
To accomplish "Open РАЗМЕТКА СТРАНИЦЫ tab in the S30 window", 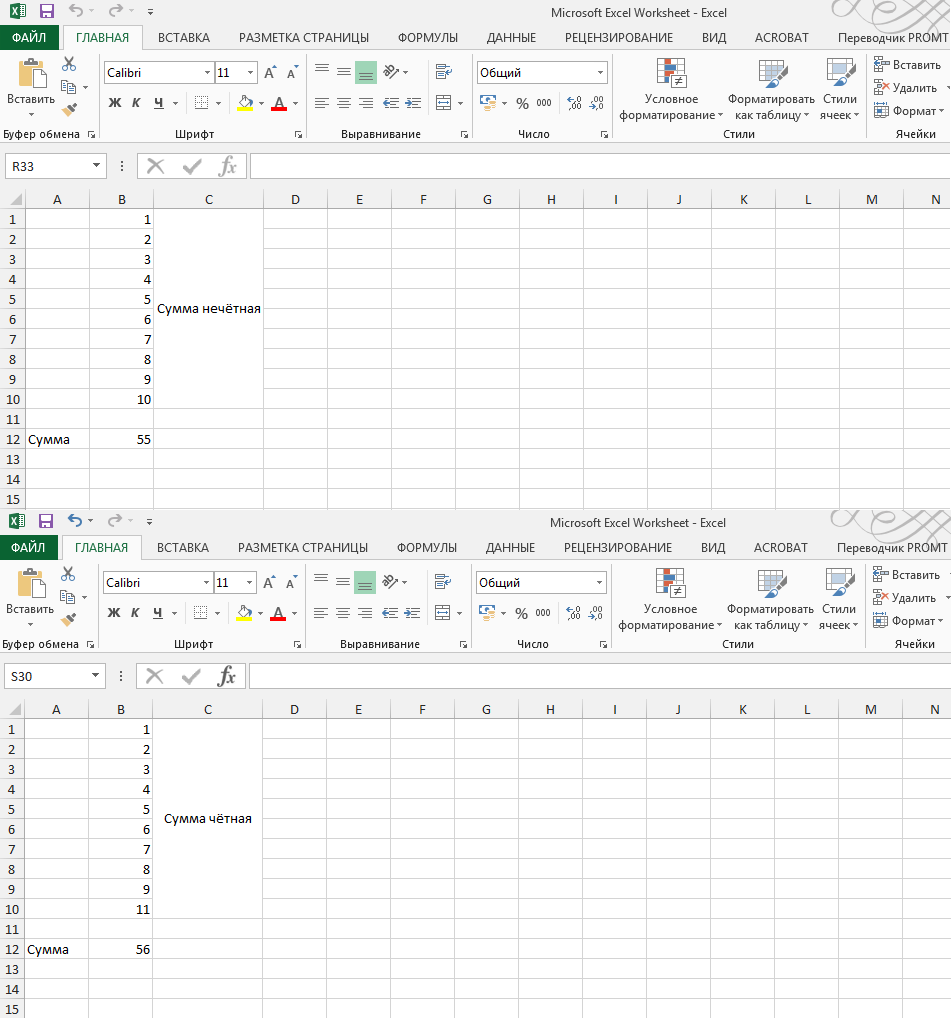I will (303, 548).
